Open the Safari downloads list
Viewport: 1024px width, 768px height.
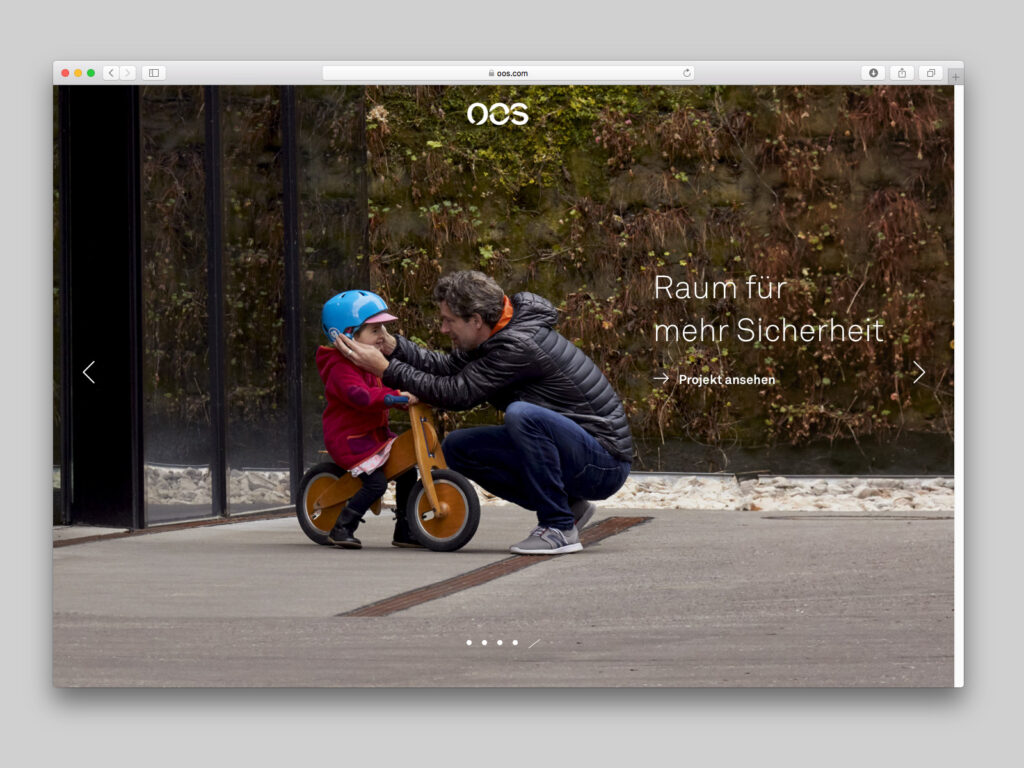point(873,73)
